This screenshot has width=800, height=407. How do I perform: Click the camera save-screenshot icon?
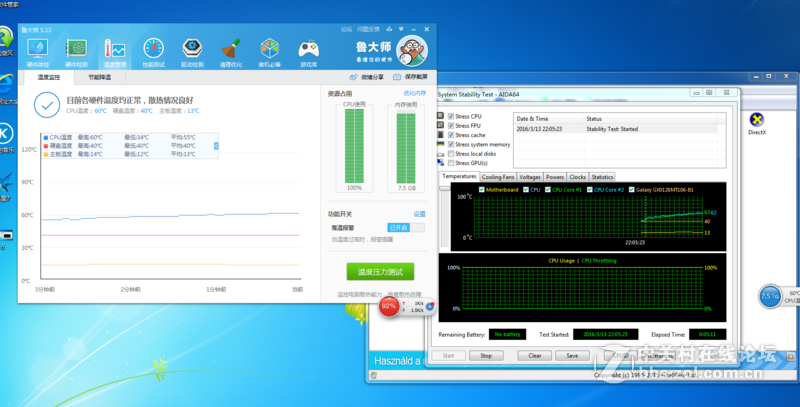tap(397, 77)
